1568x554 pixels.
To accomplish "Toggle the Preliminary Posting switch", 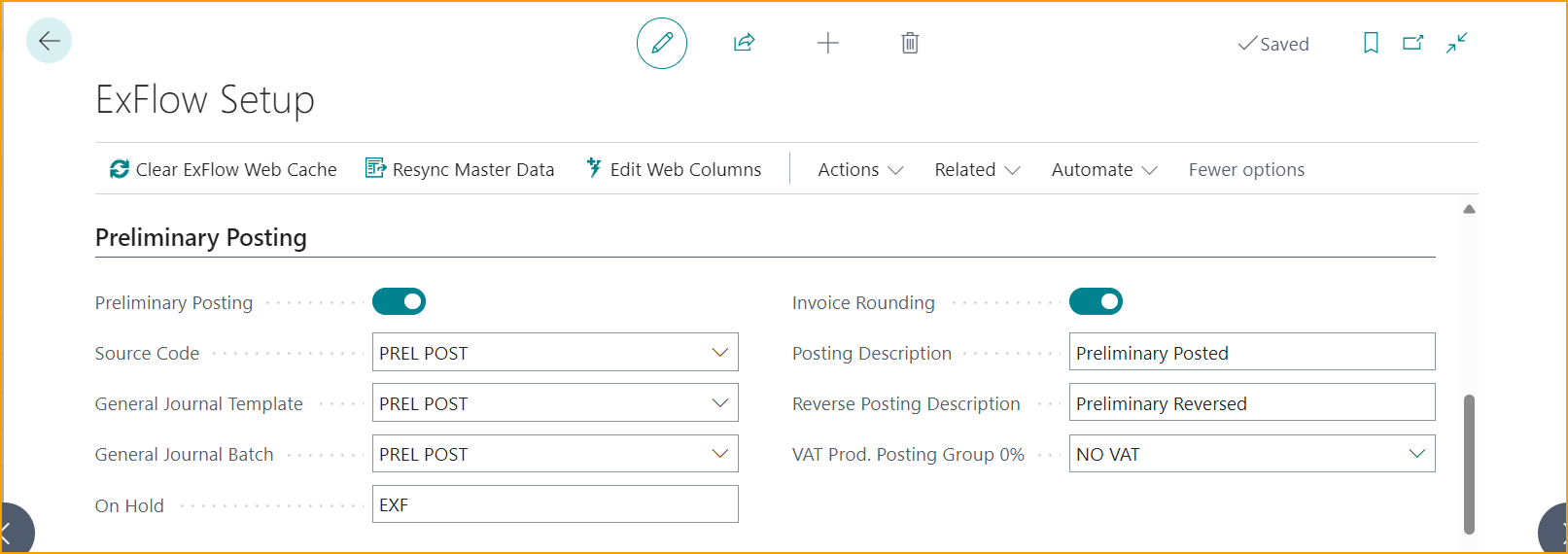I will (x=399, y=301).
